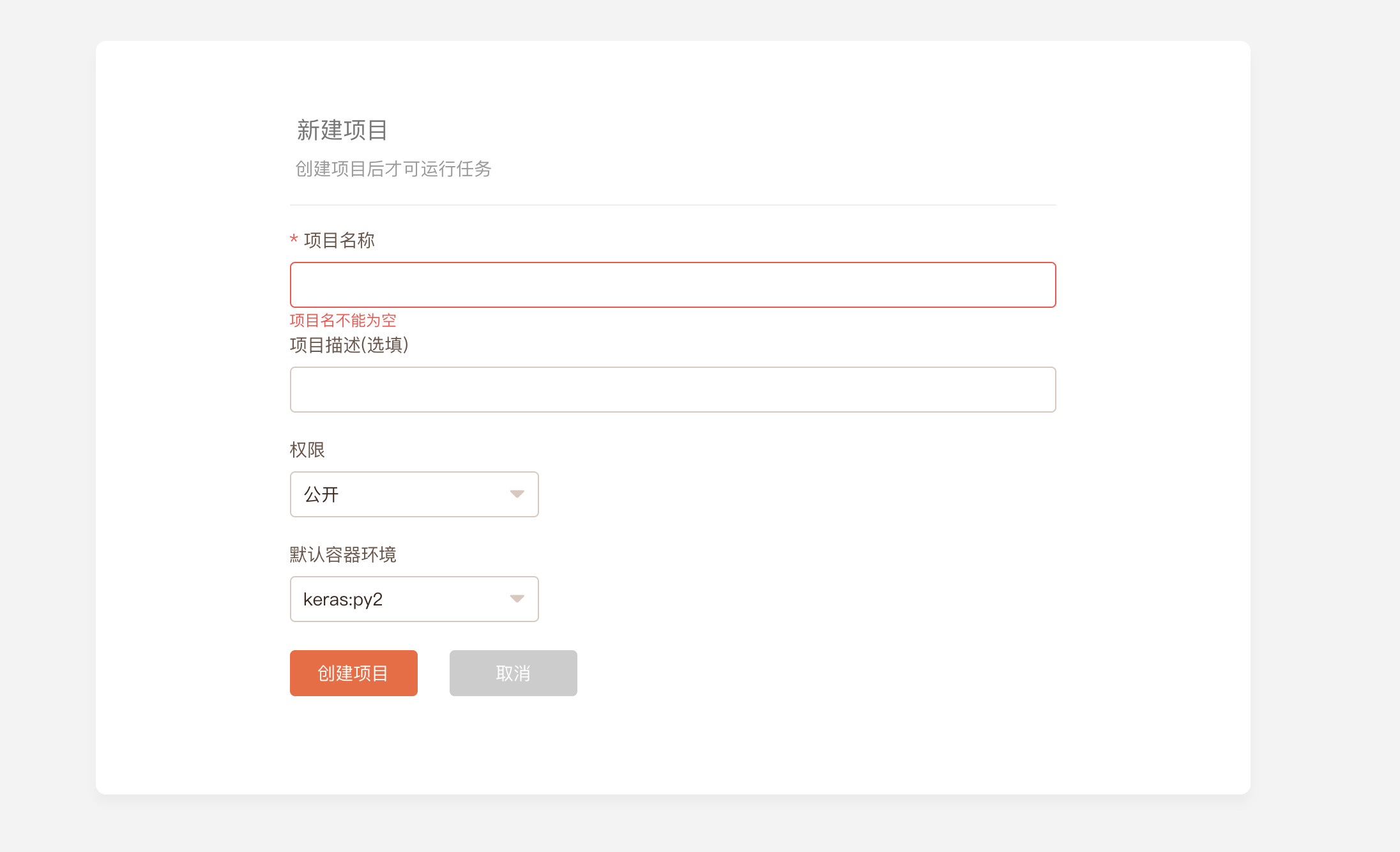Click the red border of the name field
The height and width of the screenshot is (852, 1400).
pyautogui.click(x=673, y=262)
